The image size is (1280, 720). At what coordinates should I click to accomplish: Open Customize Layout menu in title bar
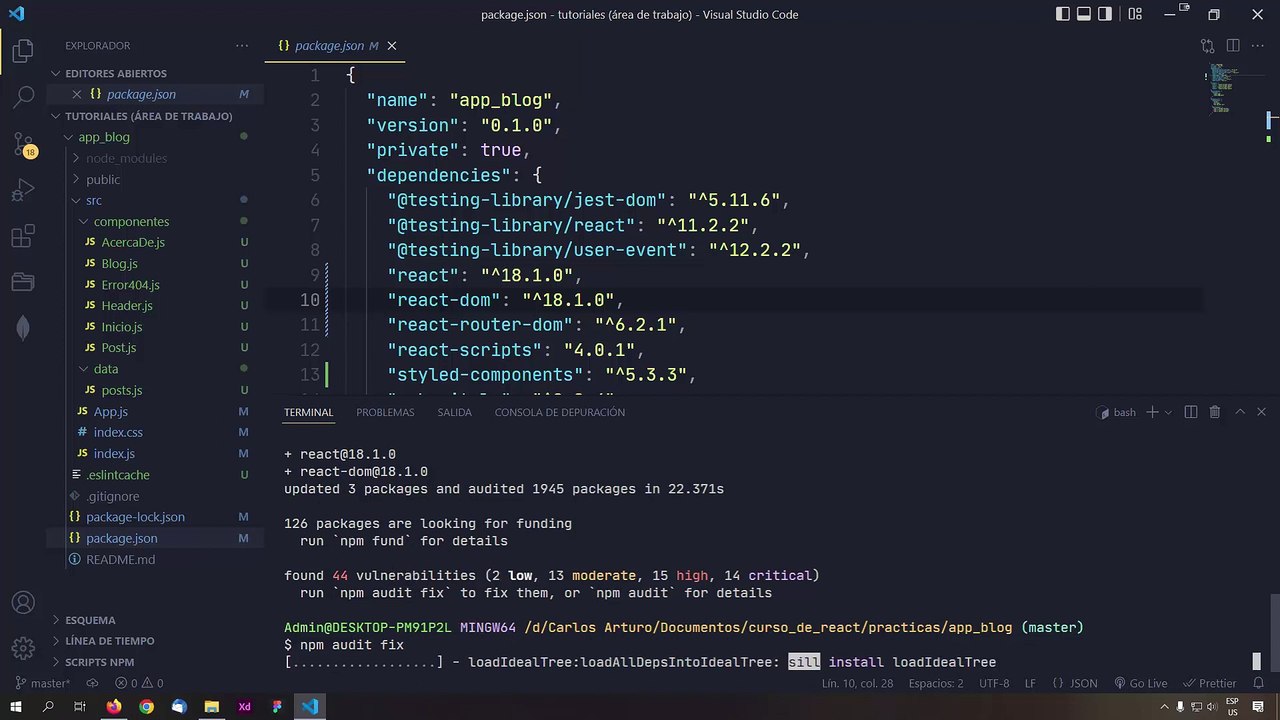pyautogui.click(x=1135, y=14)
